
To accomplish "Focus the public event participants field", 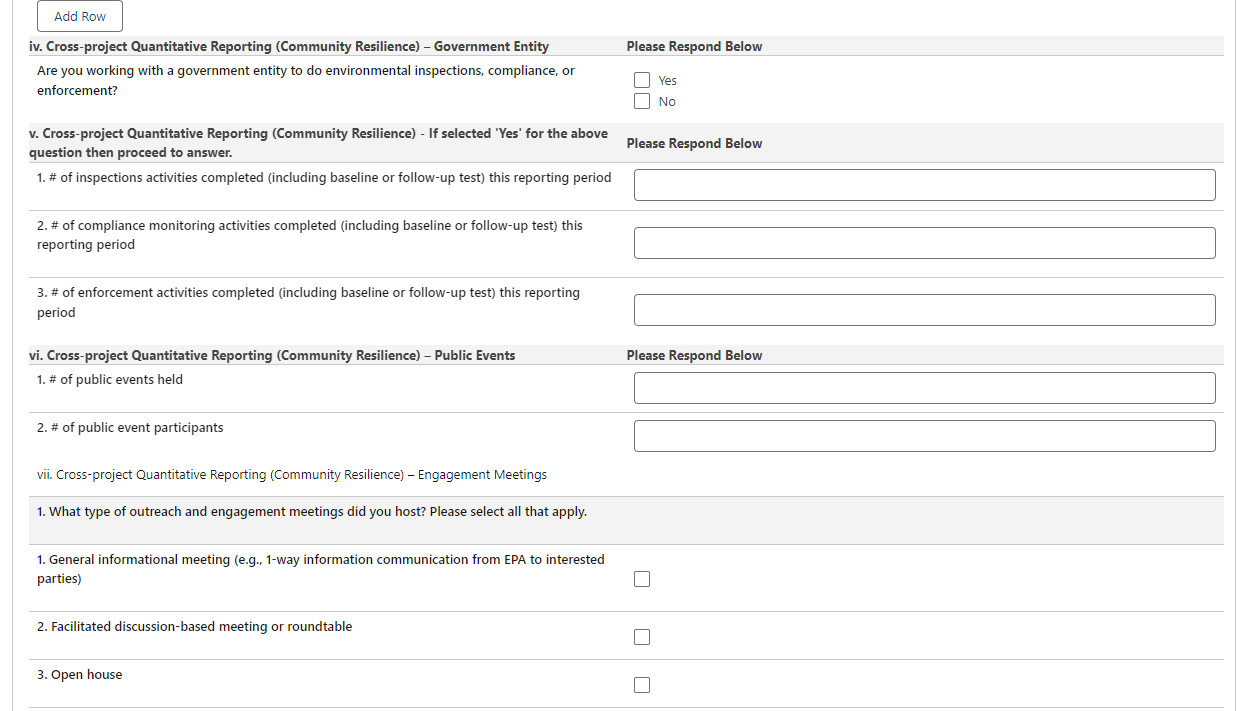I will [924, 436].
